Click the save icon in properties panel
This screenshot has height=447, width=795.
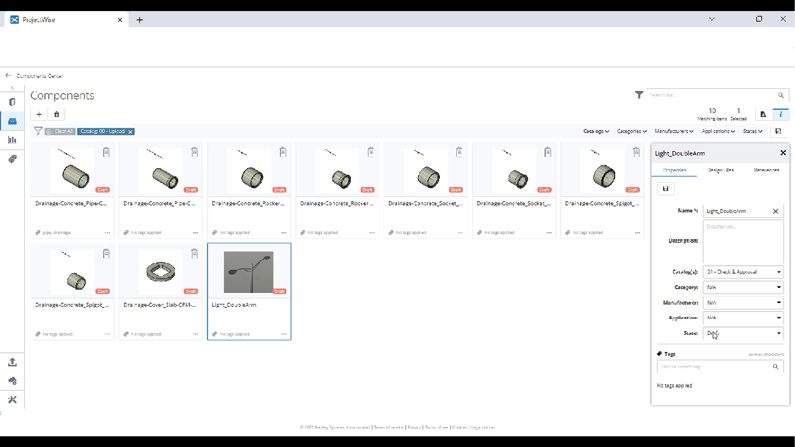click(667, 188)
